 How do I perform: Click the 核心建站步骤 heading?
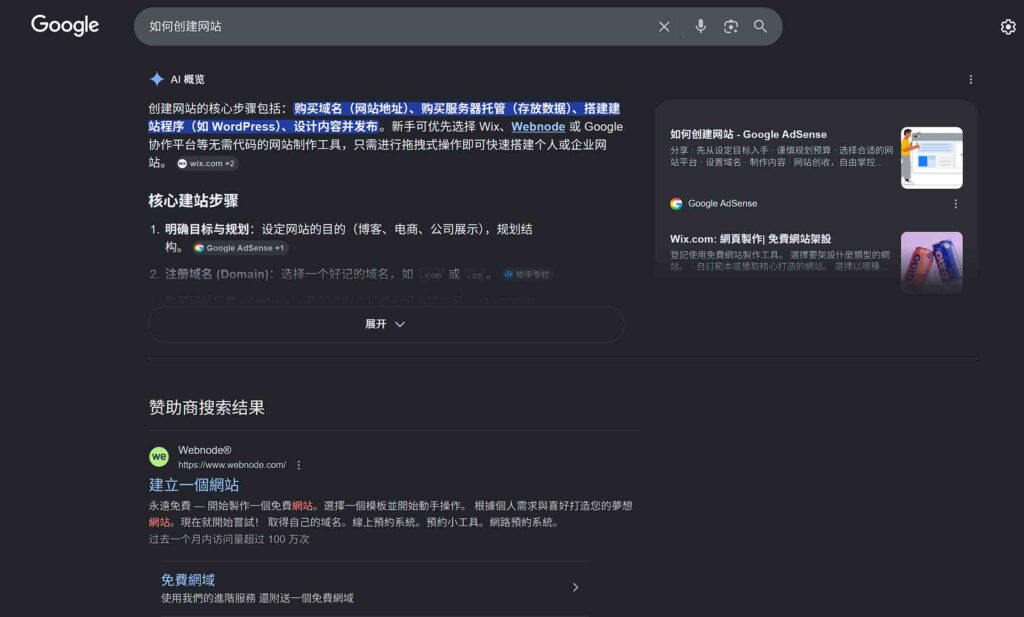click(193, 200)
